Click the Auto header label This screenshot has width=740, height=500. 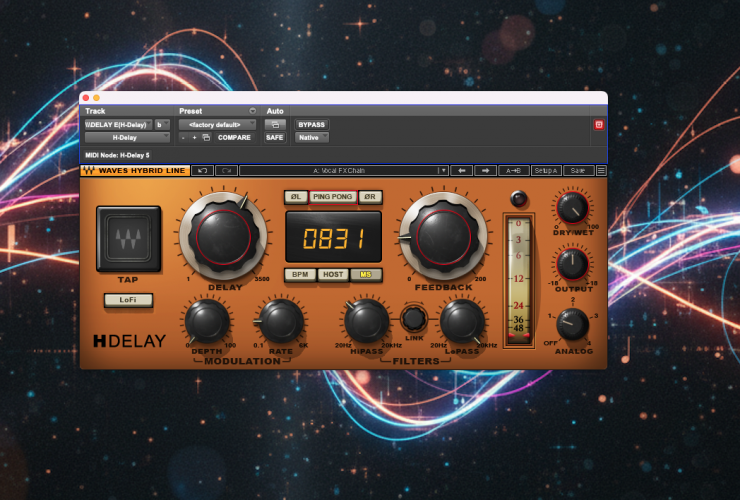coord(275,111)
